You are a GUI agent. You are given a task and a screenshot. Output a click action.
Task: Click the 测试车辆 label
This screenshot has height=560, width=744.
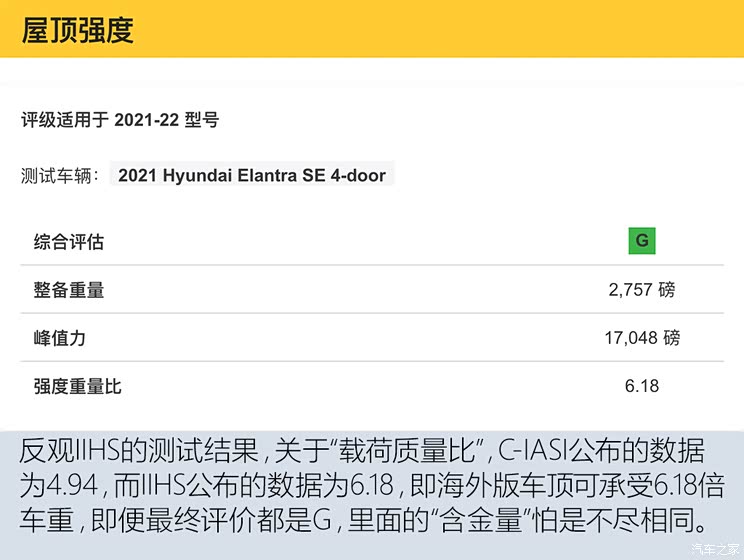pyautogui.click(x=60, y=176)
